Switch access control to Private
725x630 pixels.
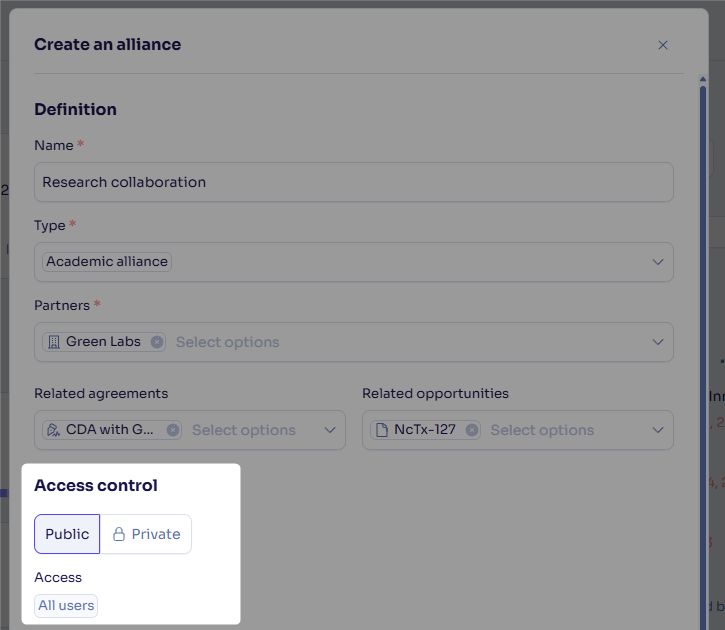146,534
